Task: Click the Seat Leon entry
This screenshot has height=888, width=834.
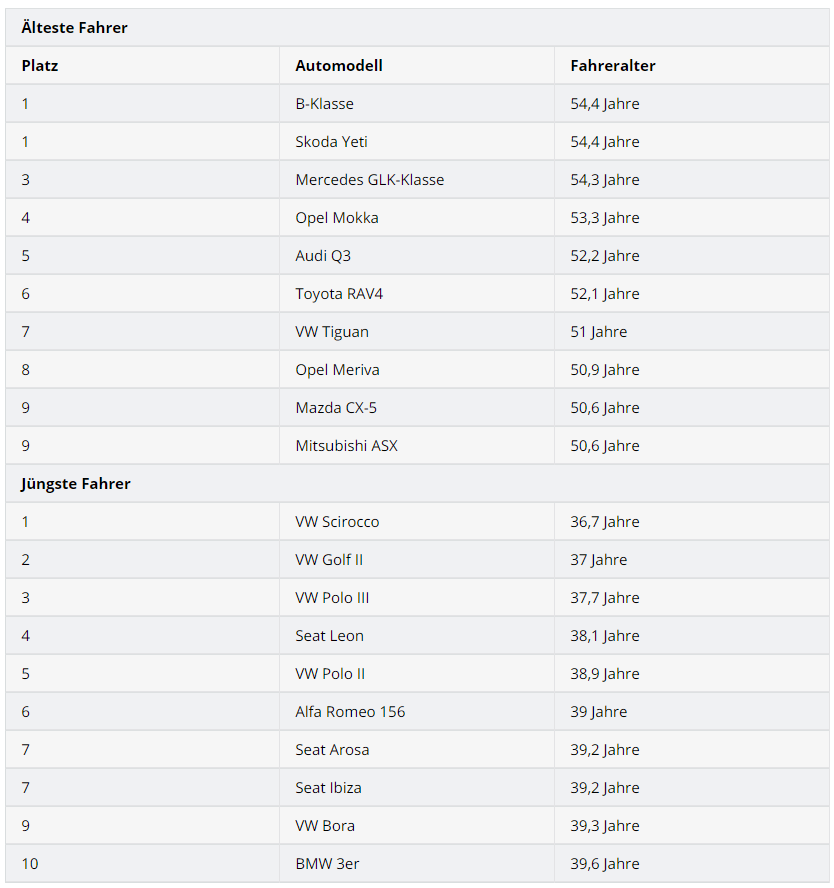Action: click(329, 636)
